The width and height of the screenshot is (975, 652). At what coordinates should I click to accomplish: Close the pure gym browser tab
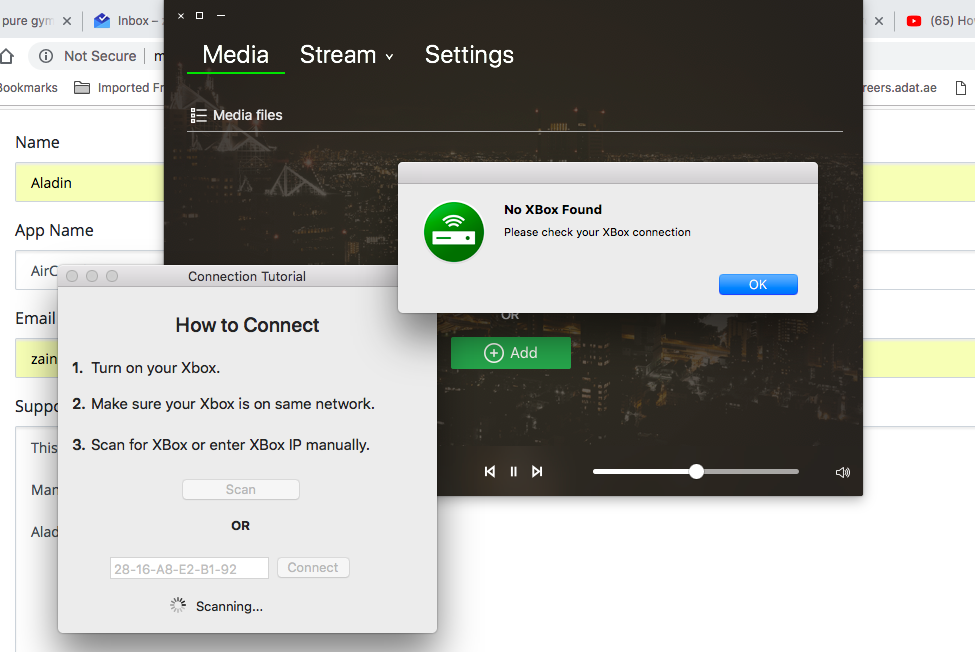coord(67,21)
